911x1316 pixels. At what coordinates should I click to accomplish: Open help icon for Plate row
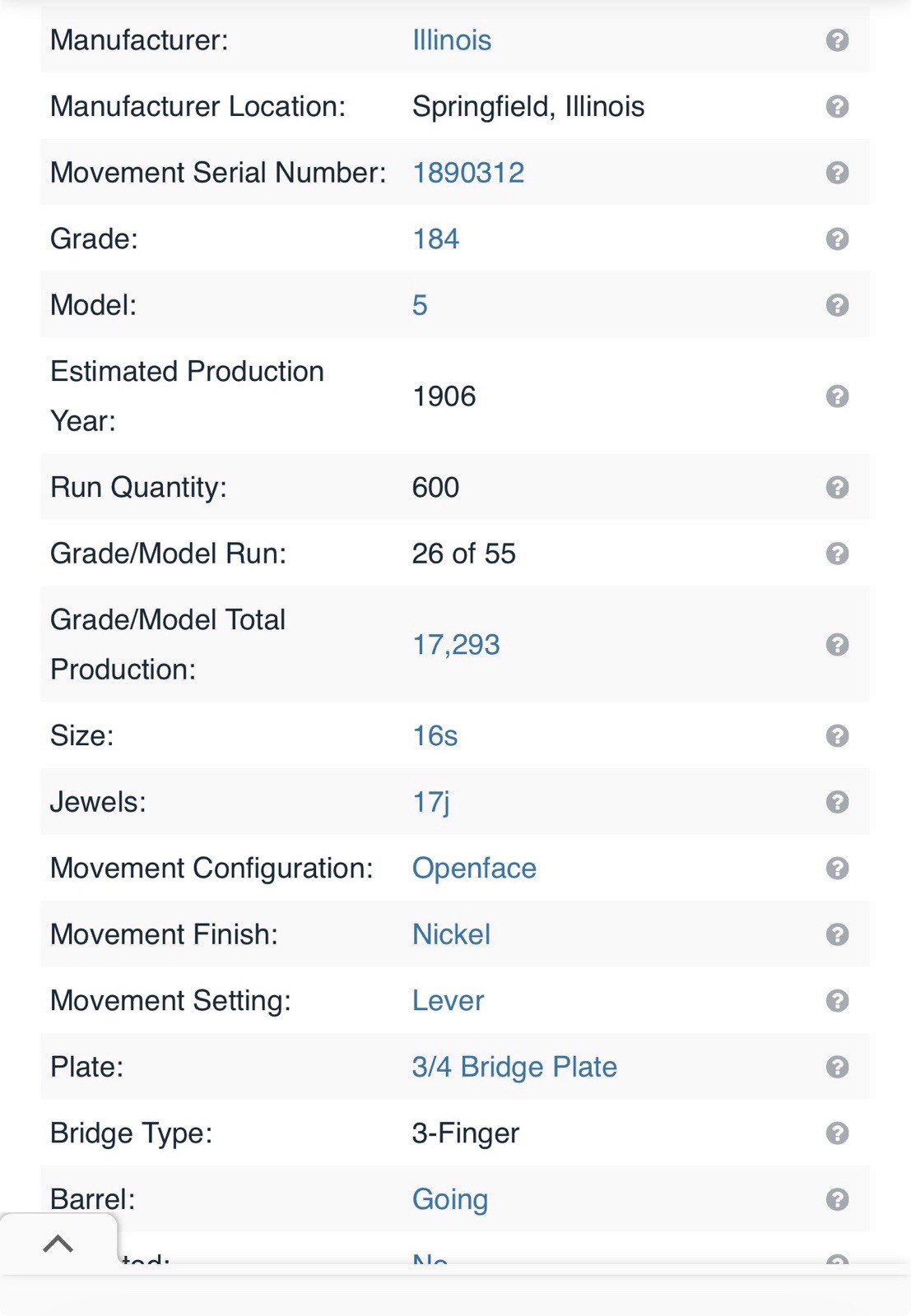pos(837,1067)
